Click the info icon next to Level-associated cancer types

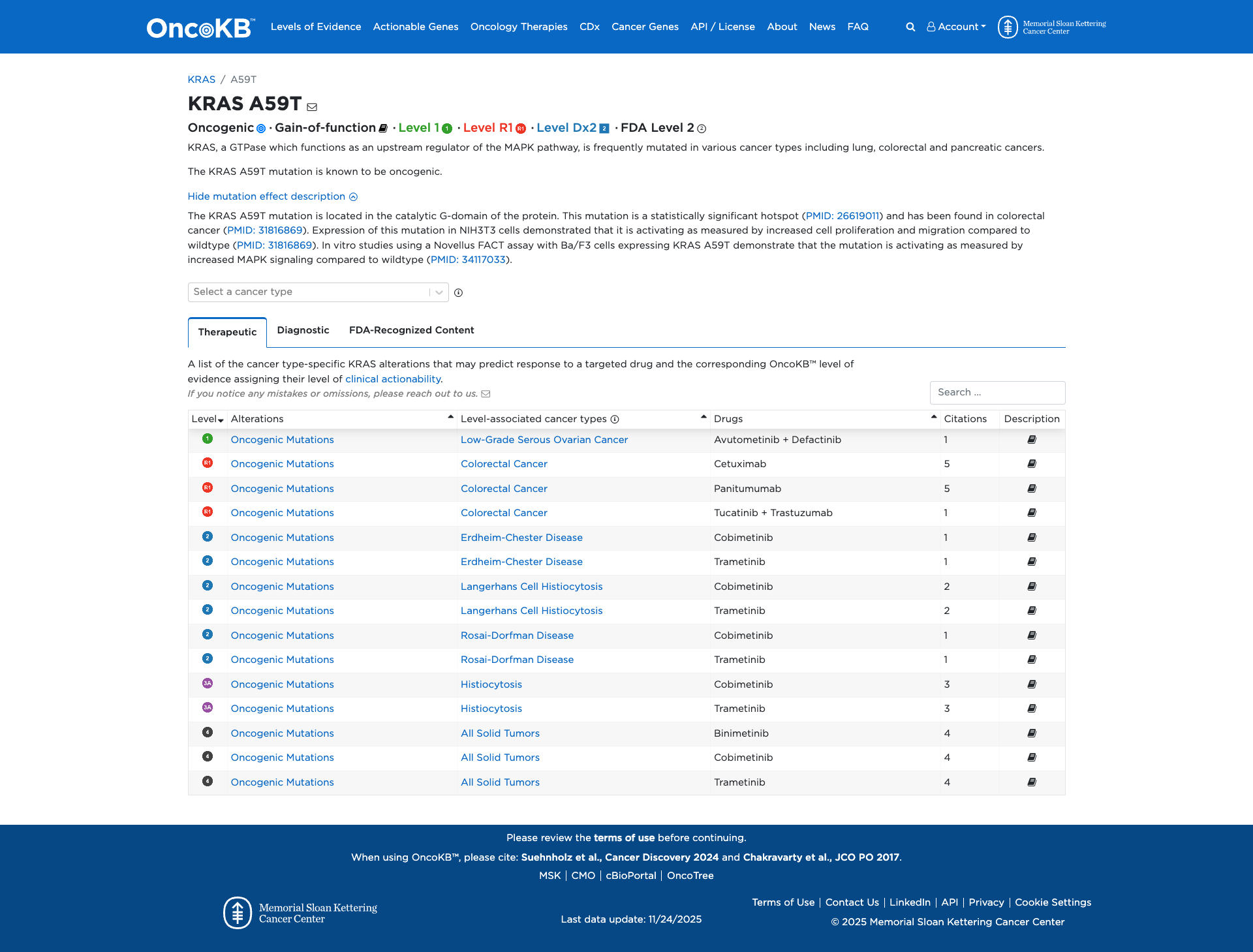[x=614, y=420]
